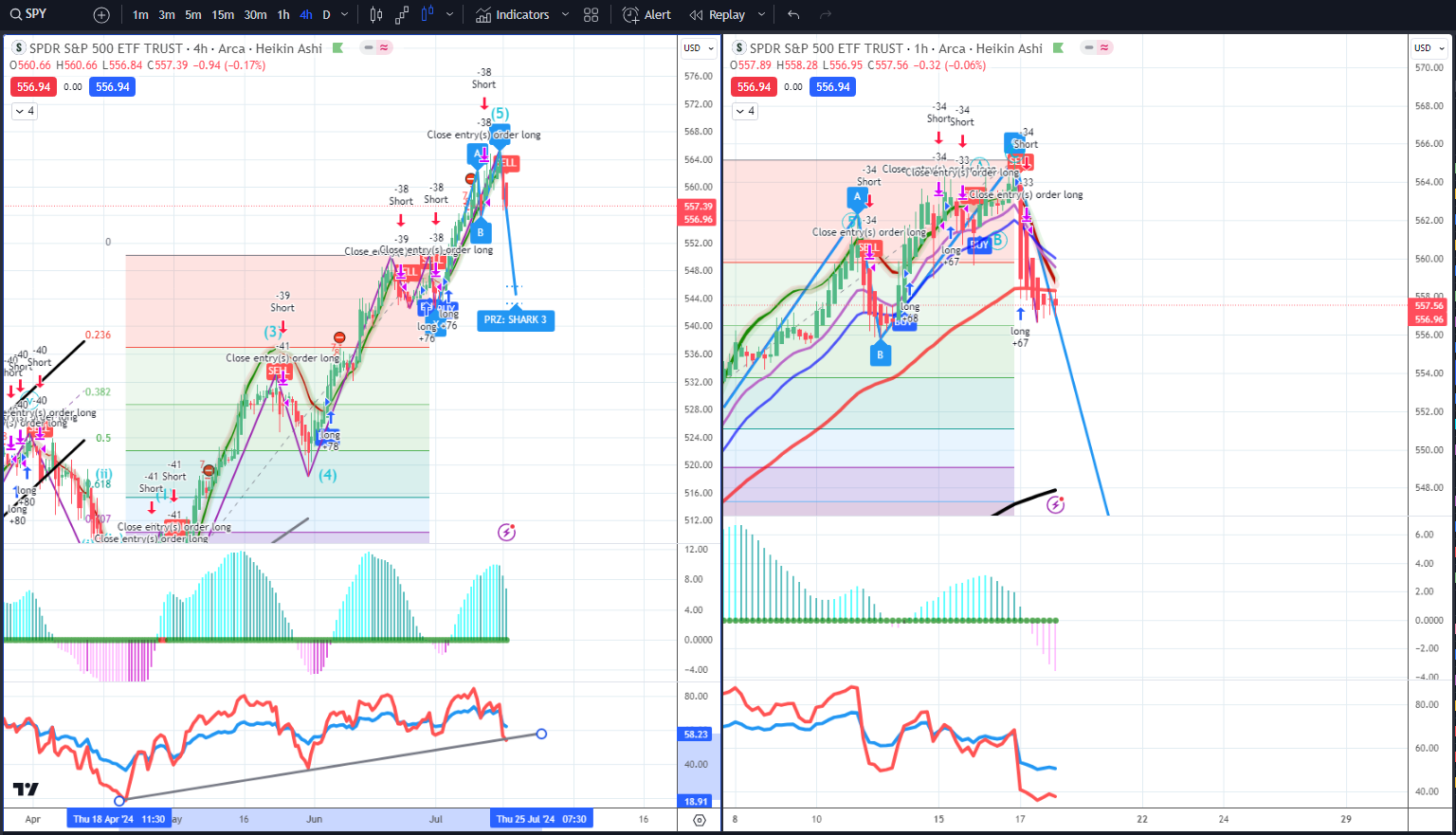Click the Thu 25 Jul '24 07:30 time marker

tap(541, 819)
